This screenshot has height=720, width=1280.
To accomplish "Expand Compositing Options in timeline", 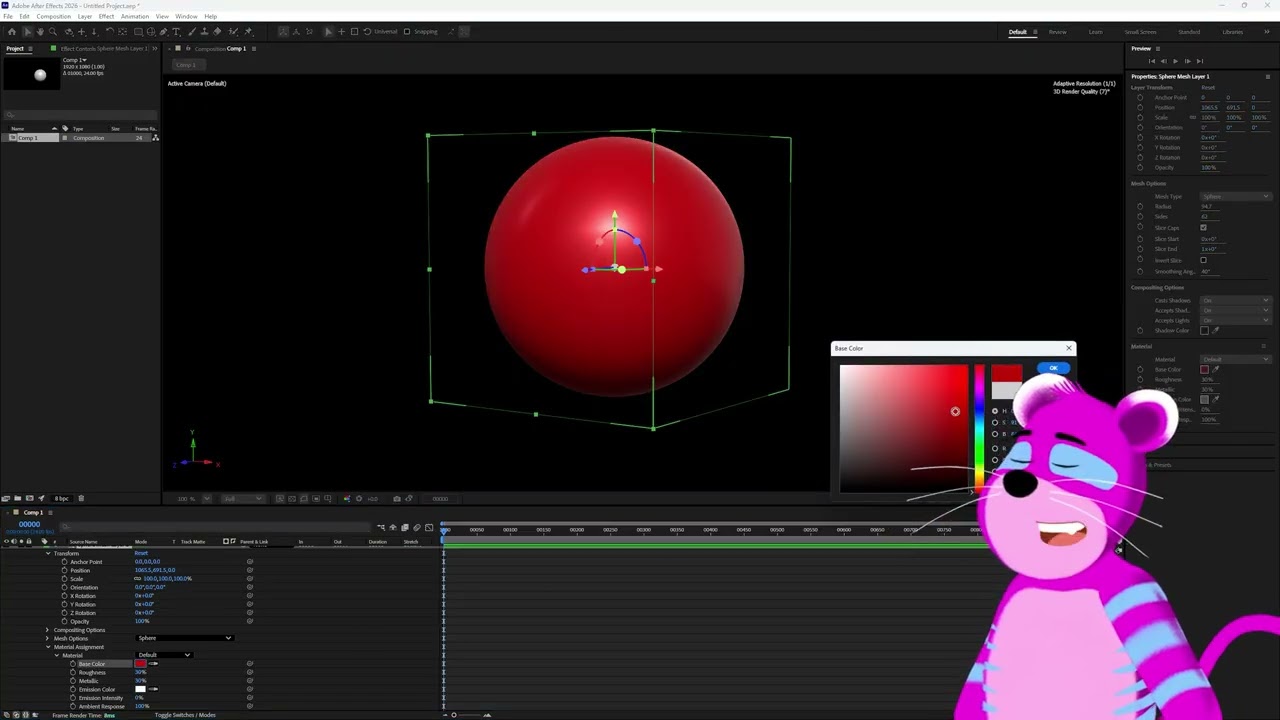I will [x=47, y=630].
